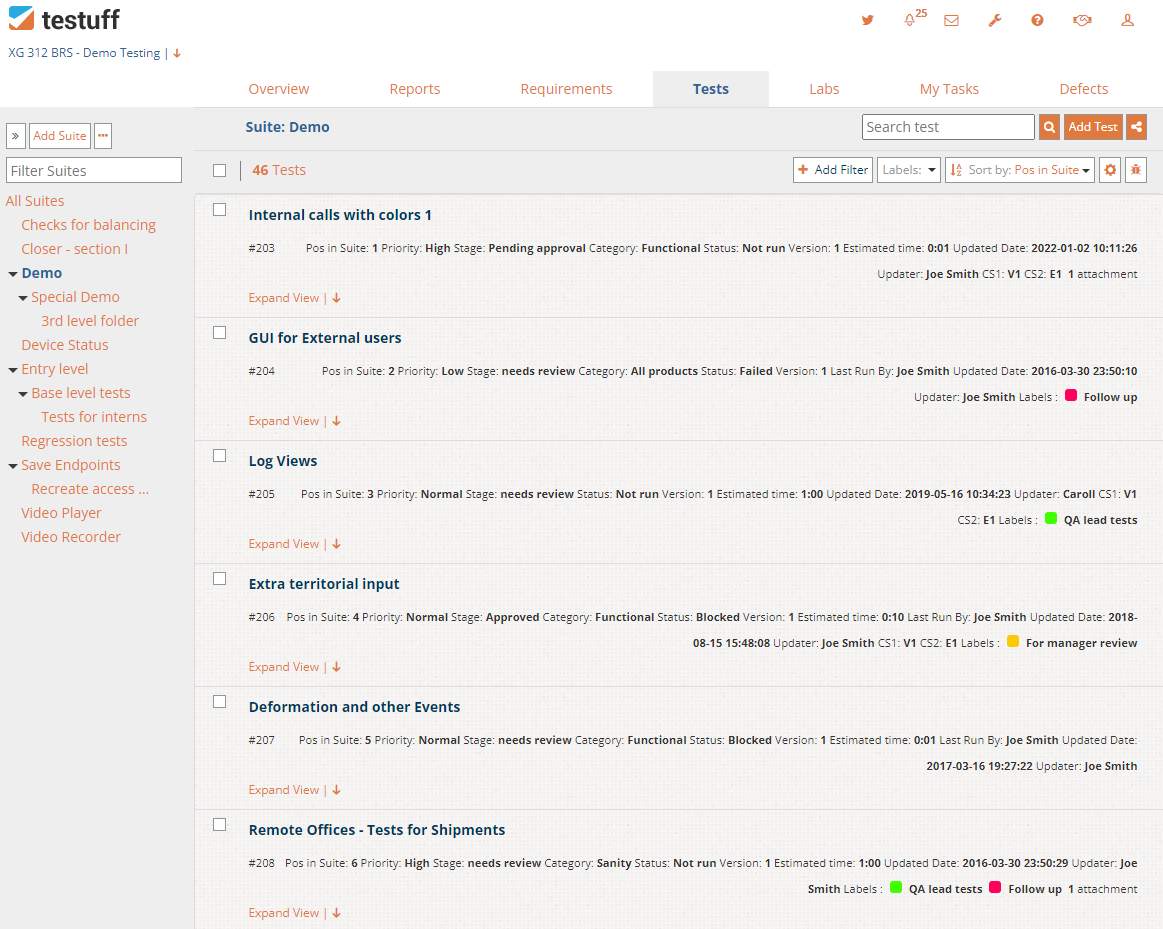Check the Remote Offices - Tests for Shipments checkbox
This screenshot has height=929, width=1163.
tap(220, 825)
